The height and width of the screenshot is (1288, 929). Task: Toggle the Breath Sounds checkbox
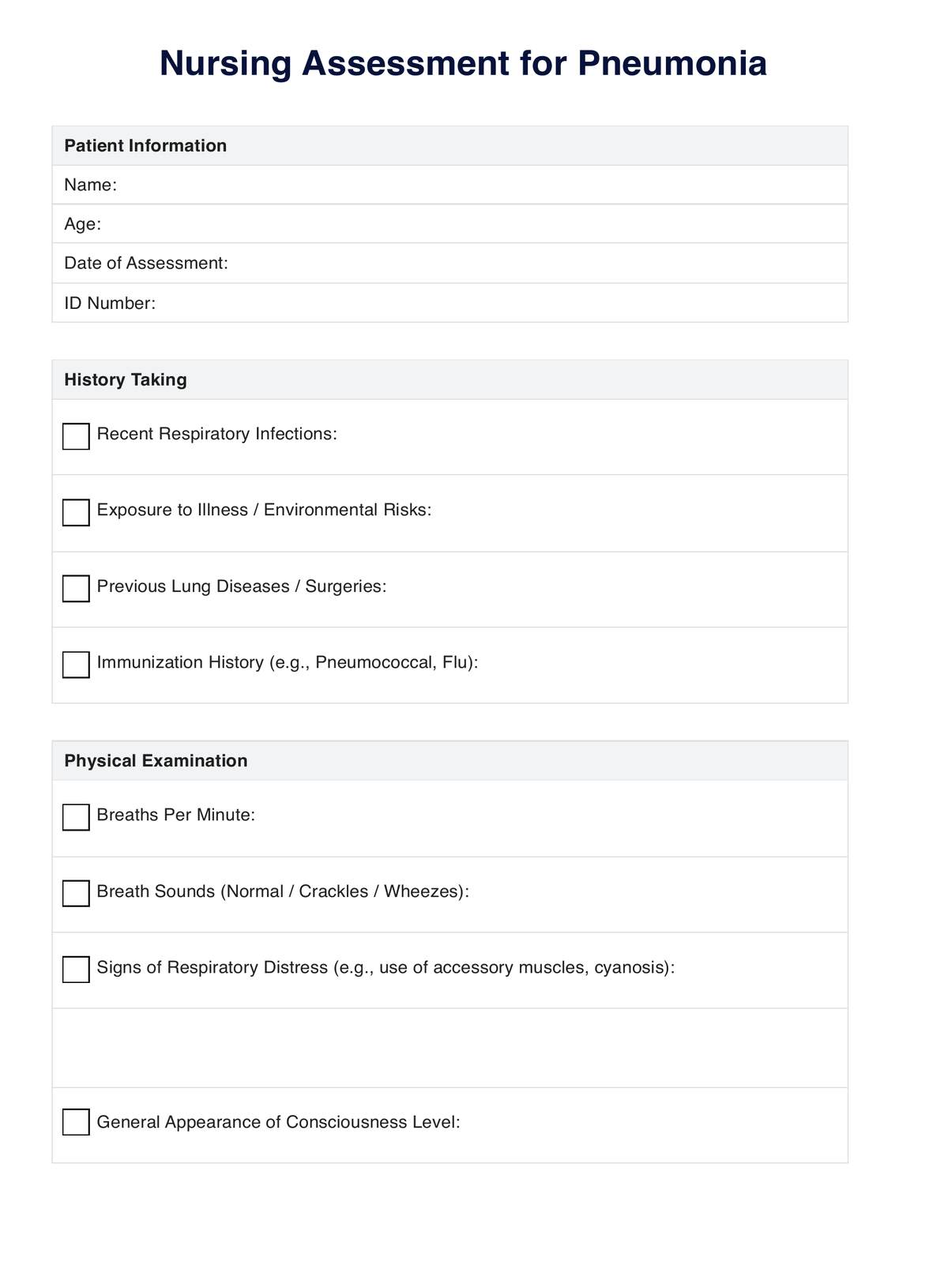click(76, 893)
